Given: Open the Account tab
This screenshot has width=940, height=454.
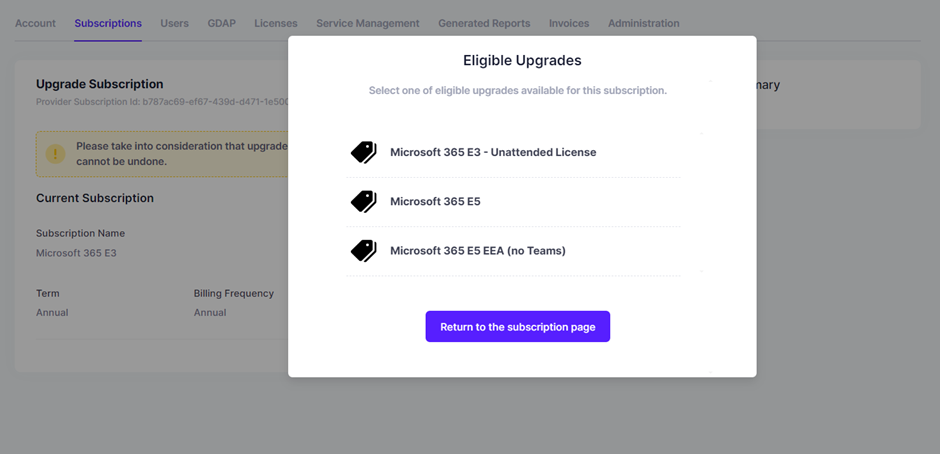Looking at the screenshot, I should (x=35, y=23).
